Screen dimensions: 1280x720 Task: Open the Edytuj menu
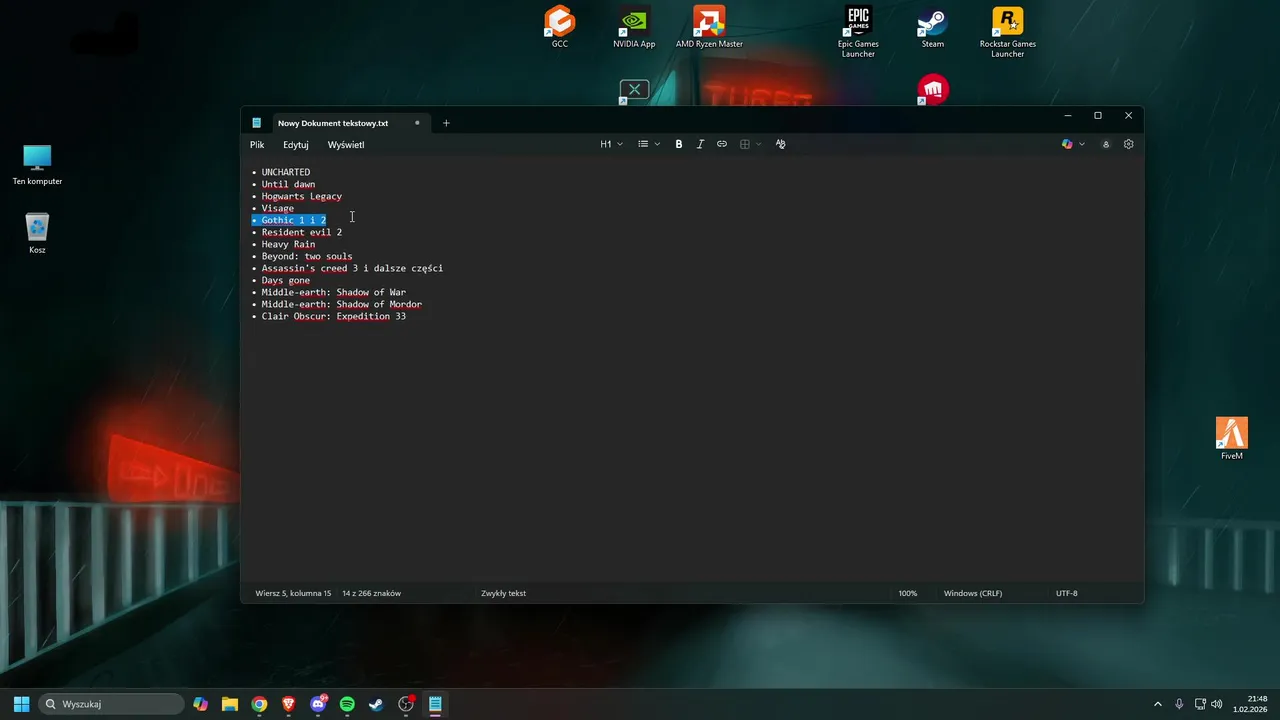[x=296, y=145]
